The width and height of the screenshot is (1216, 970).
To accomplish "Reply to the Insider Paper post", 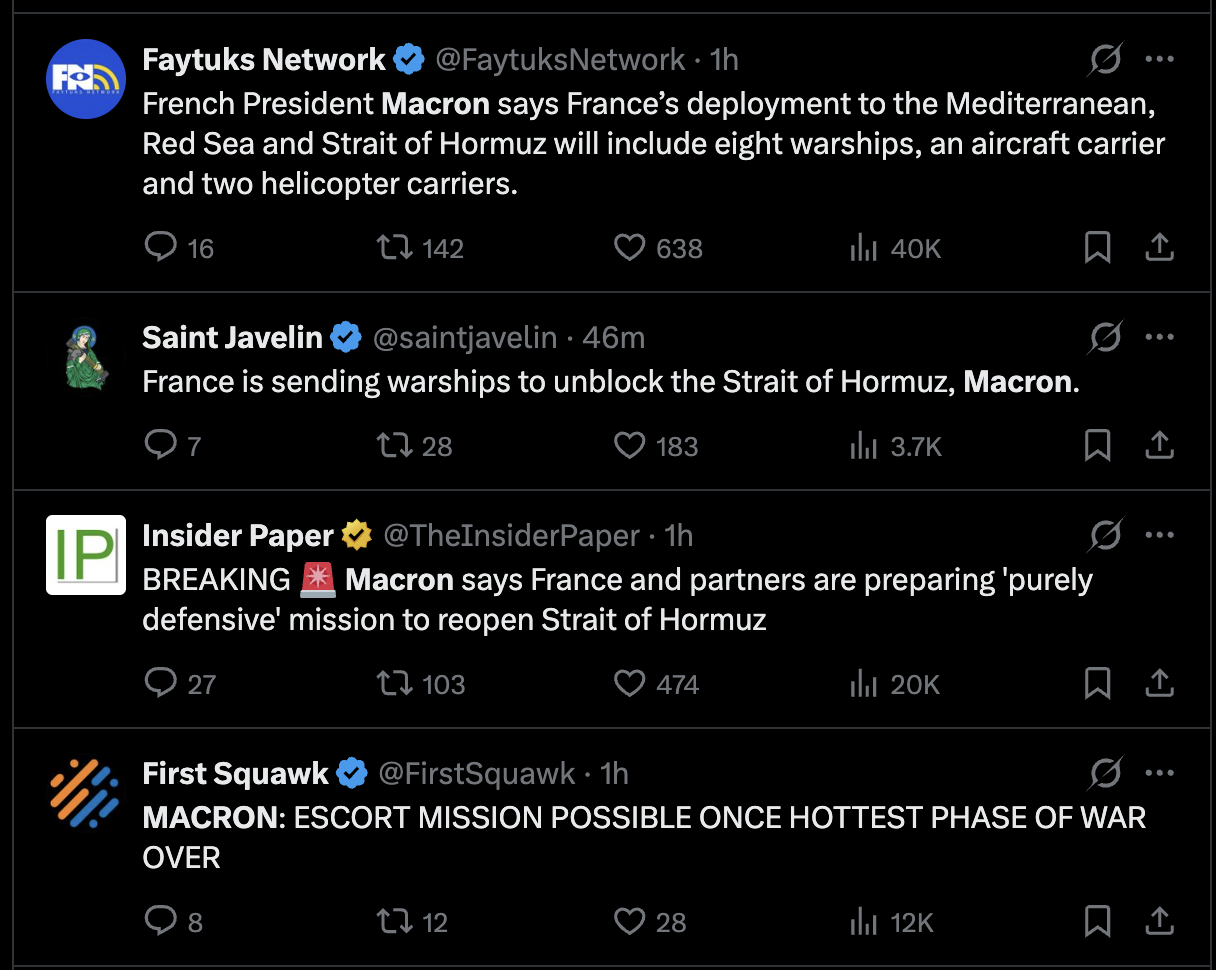I will [161, 684].
